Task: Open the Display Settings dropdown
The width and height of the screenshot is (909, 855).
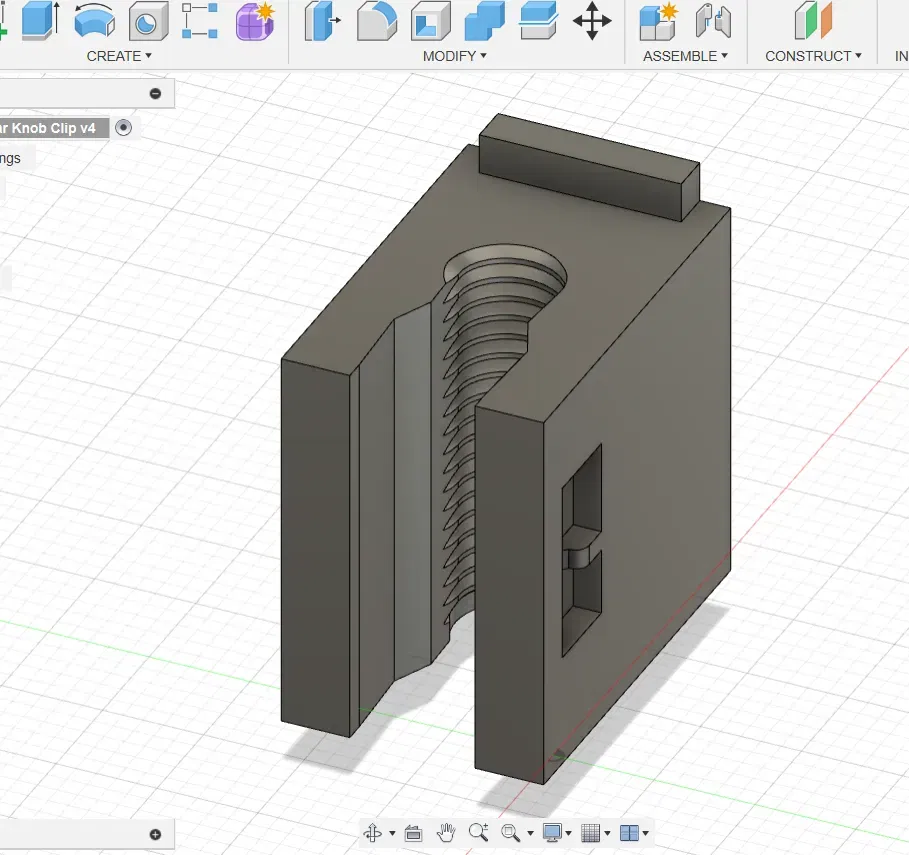Action: [x=558, y=832]
